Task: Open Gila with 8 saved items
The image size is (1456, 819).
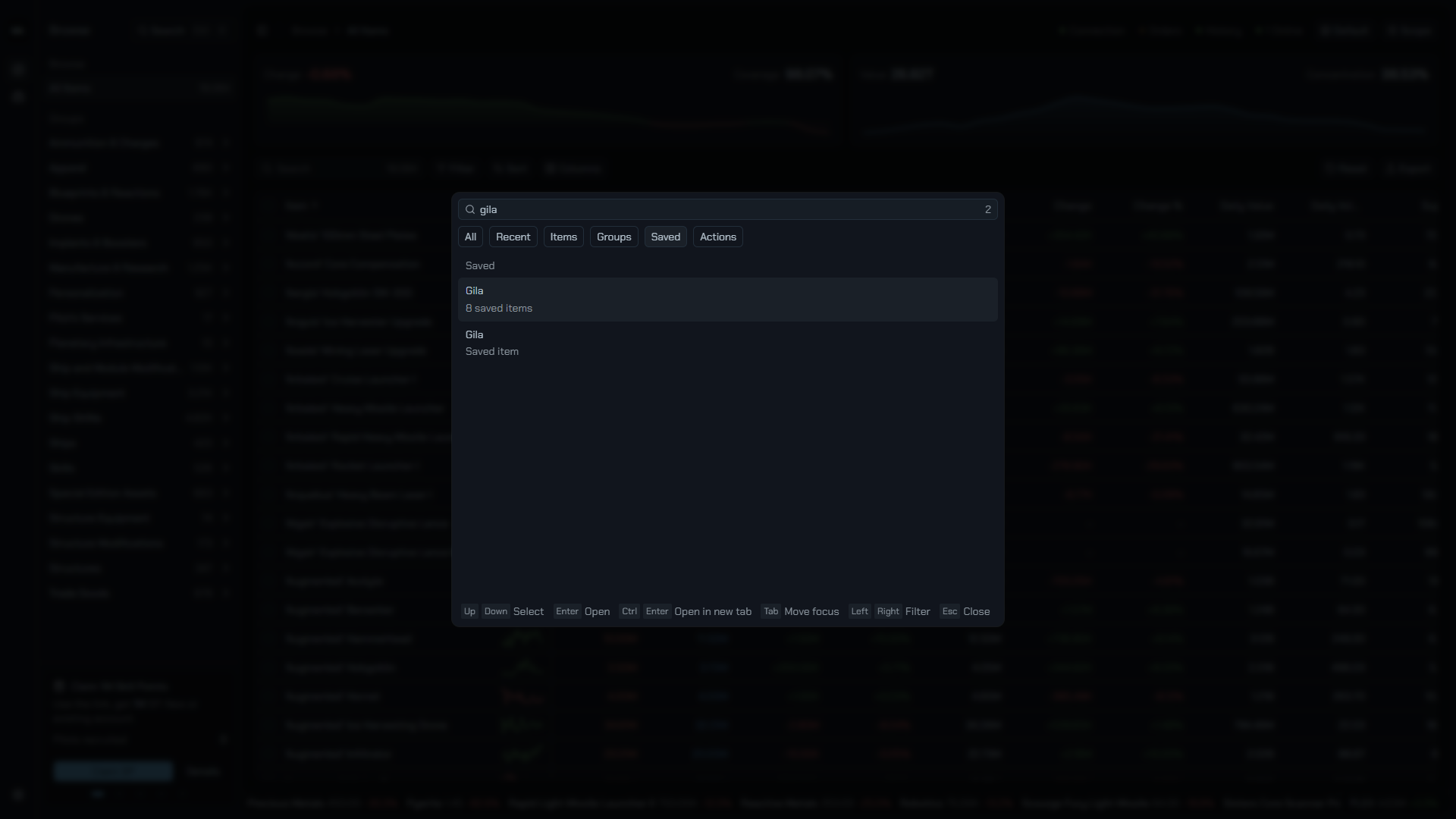Action: point(727,300)
